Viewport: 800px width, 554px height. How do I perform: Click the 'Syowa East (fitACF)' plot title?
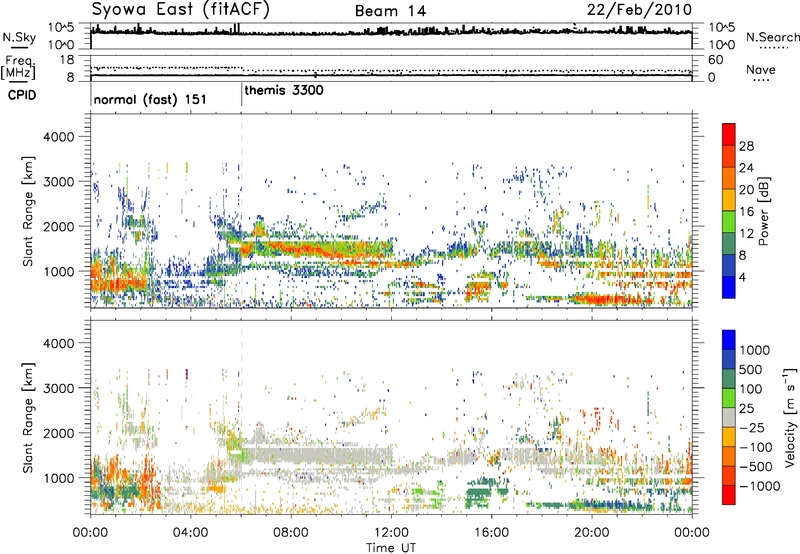180,10
